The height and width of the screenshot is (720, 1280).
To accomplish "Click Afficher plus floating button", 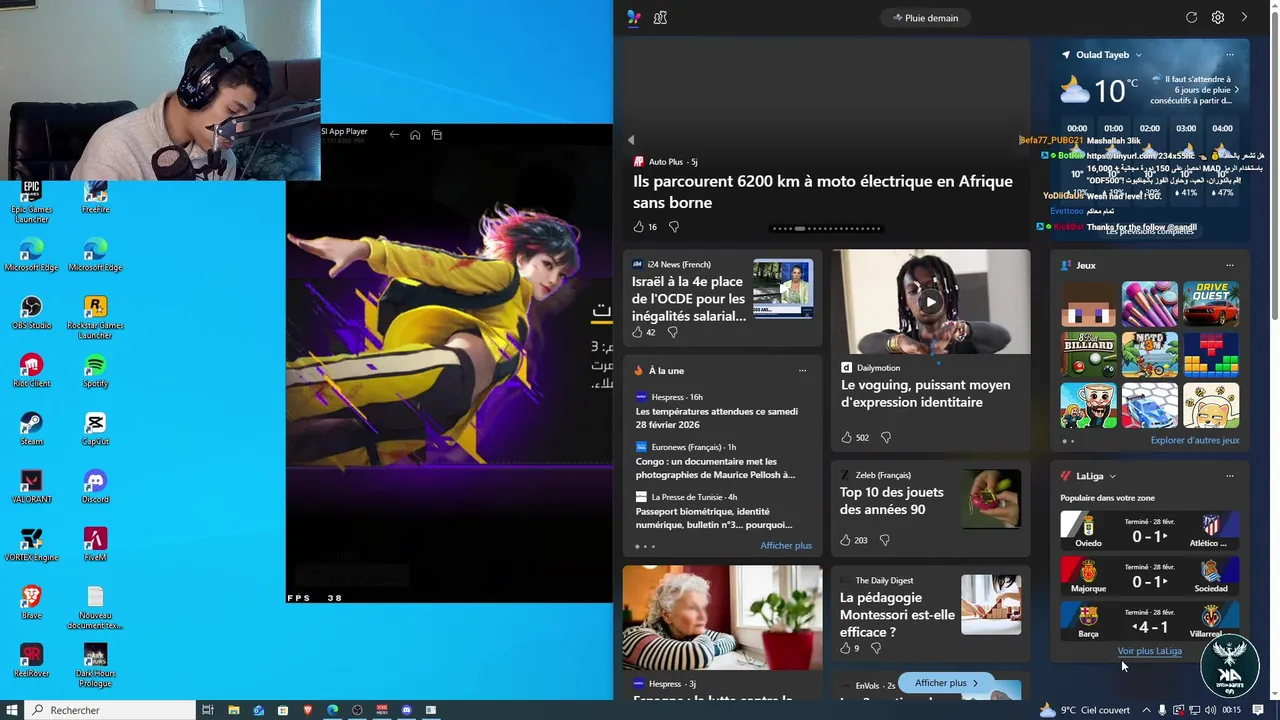I will (948, 683).
